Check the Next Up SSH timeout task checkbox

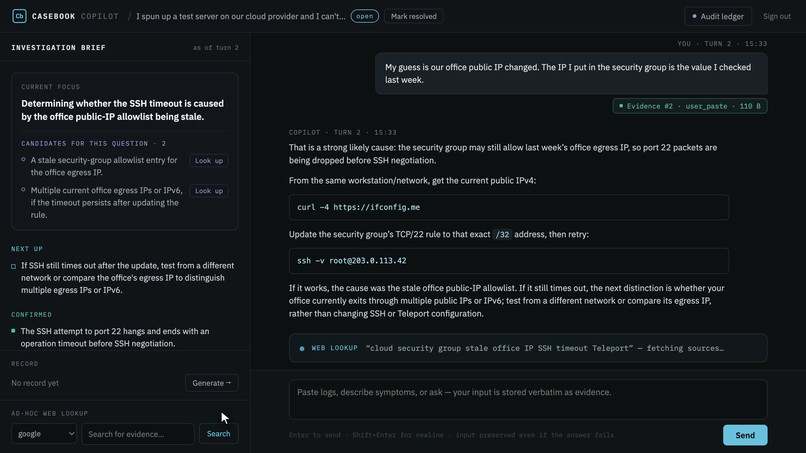[13, 266]
